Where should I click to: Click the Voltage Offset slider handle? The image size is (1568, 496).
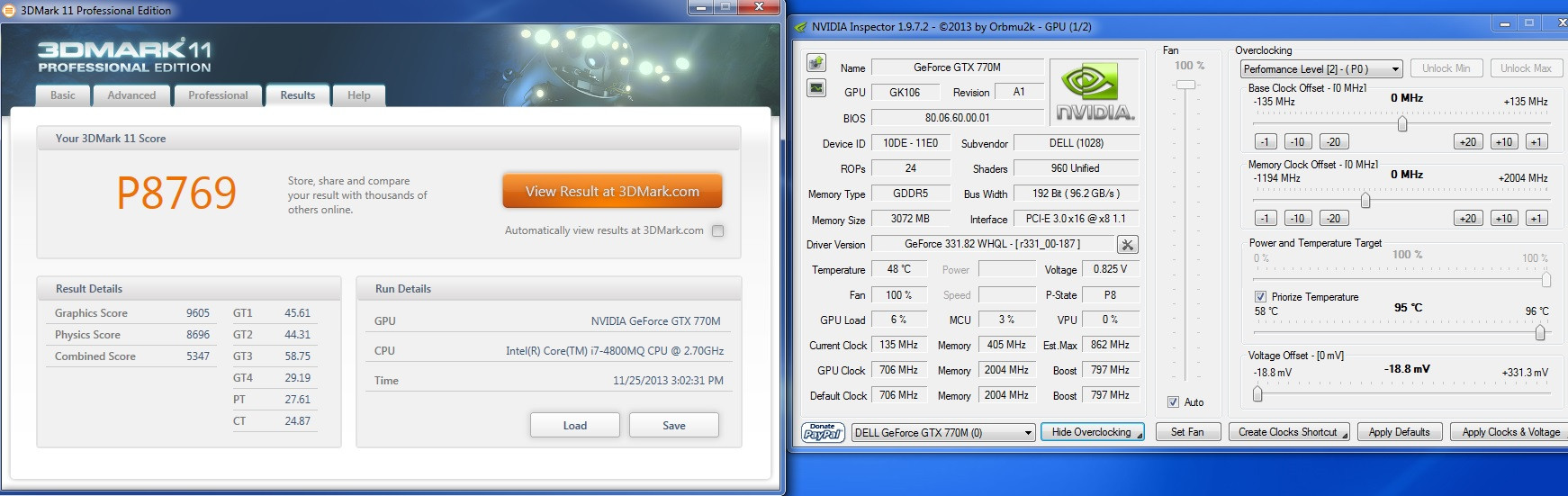[1257, 393]
